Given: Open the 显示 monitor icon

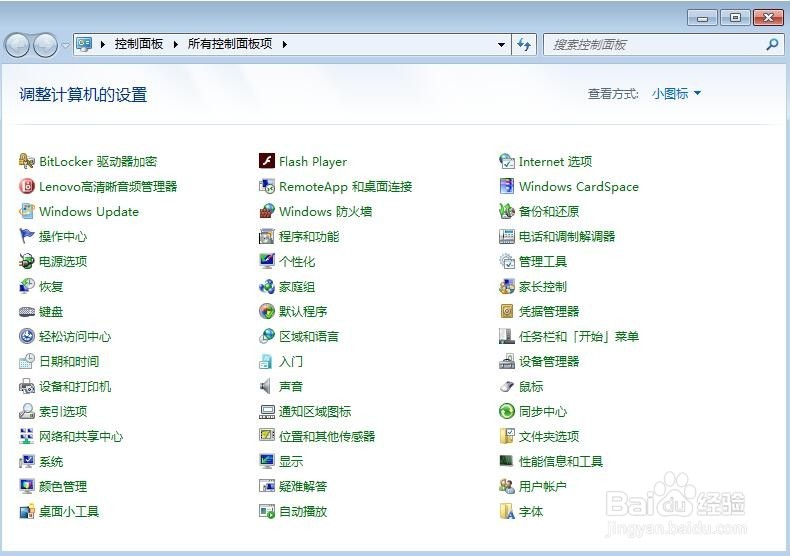Looking at the screenshot, I should click(x=267, y=461).
